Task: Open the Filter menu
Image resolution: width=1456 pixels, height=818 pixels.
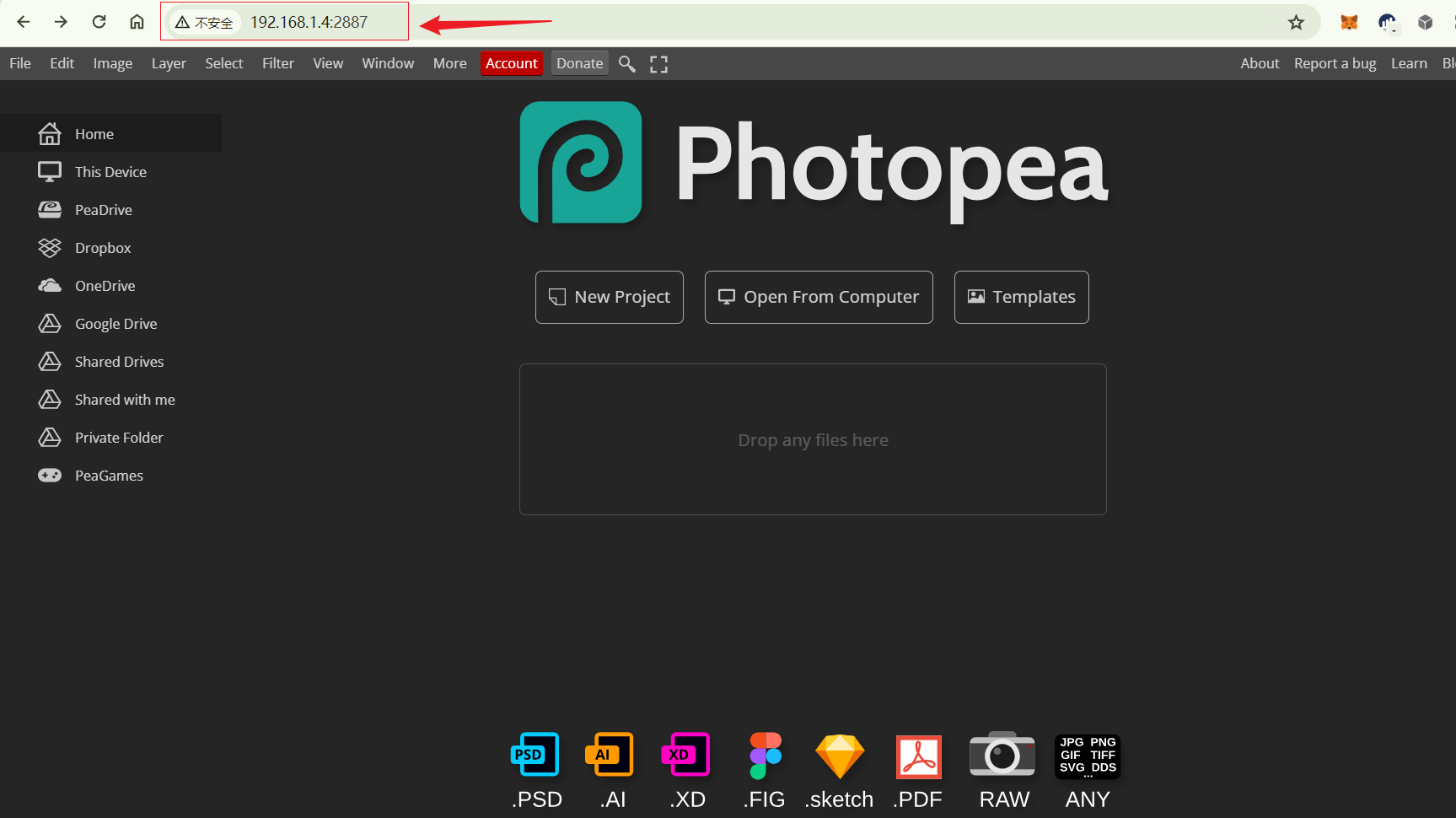Action: pos(278,63)
